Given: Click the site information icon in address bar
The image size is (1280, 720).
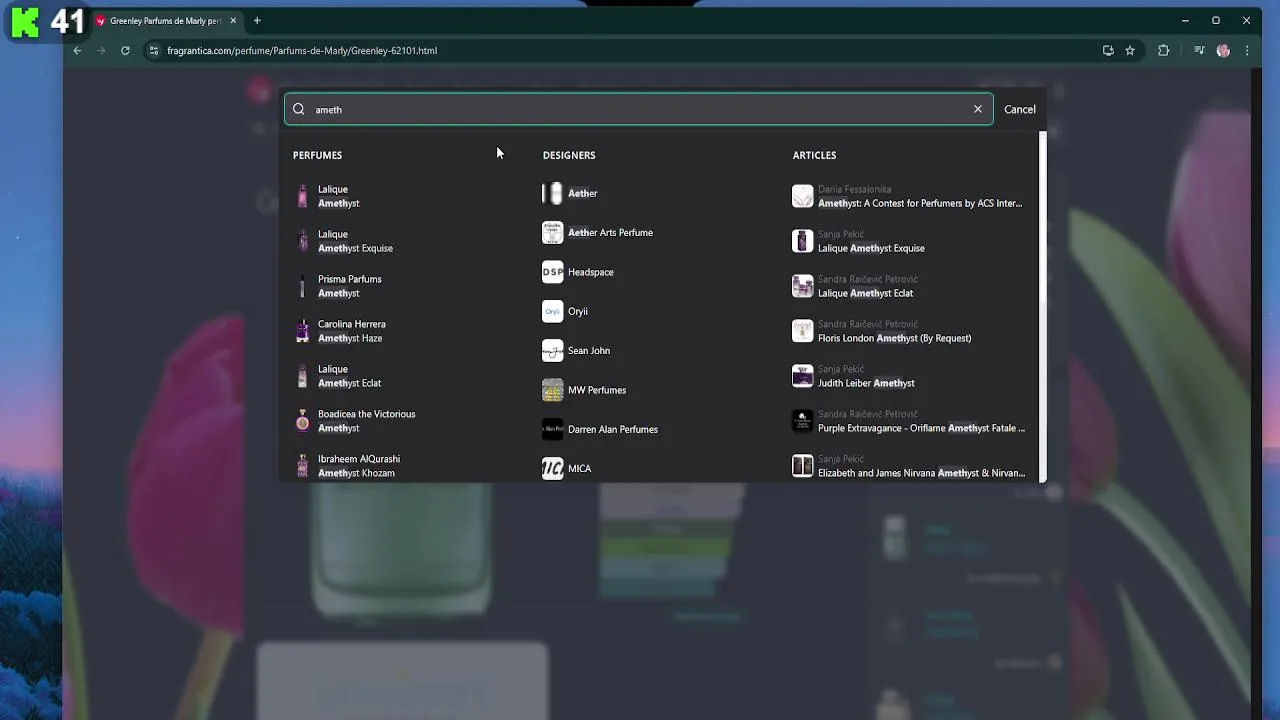Looking at the screenshot, I should tap(153, 50).
